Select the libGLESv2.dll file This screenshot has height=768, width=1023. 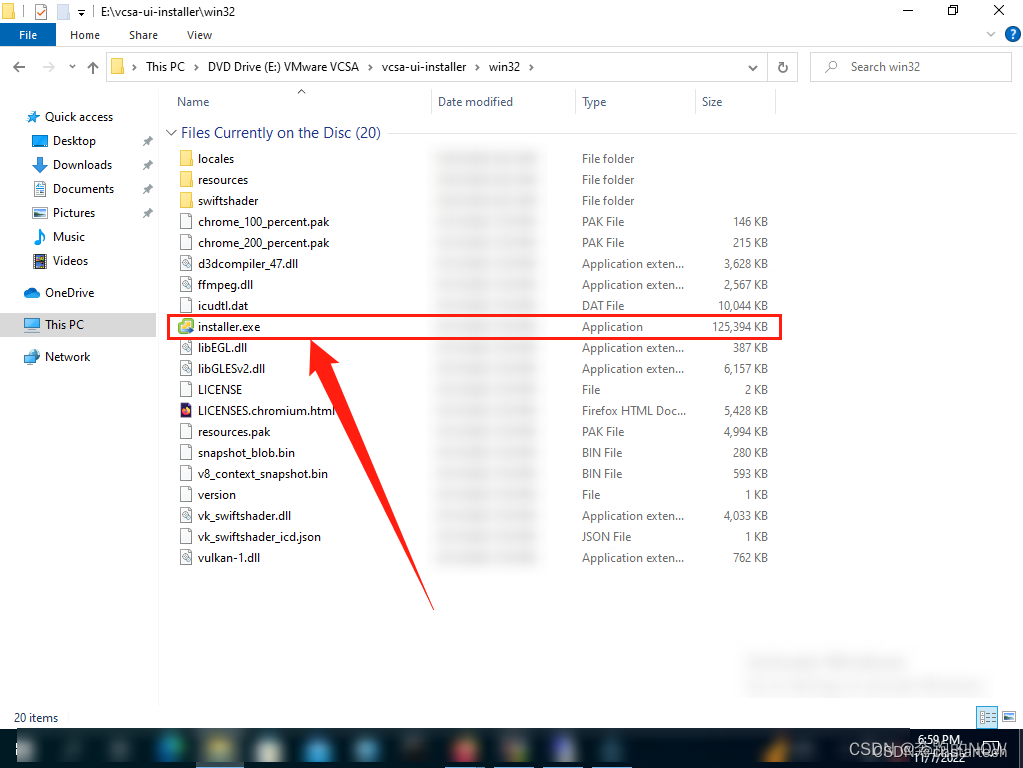coord(231,369)
